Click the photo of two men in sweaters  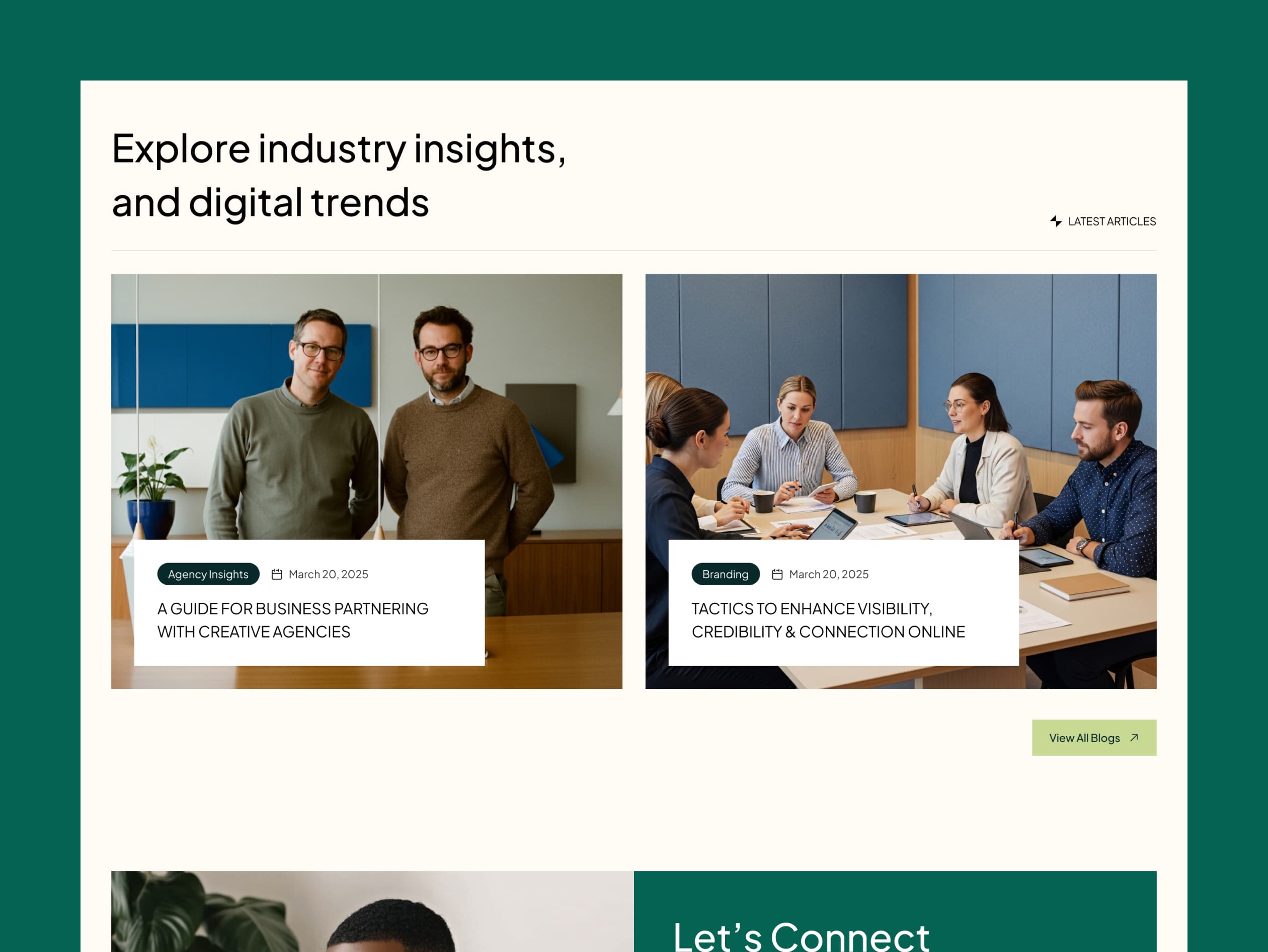tap(367, 407)
